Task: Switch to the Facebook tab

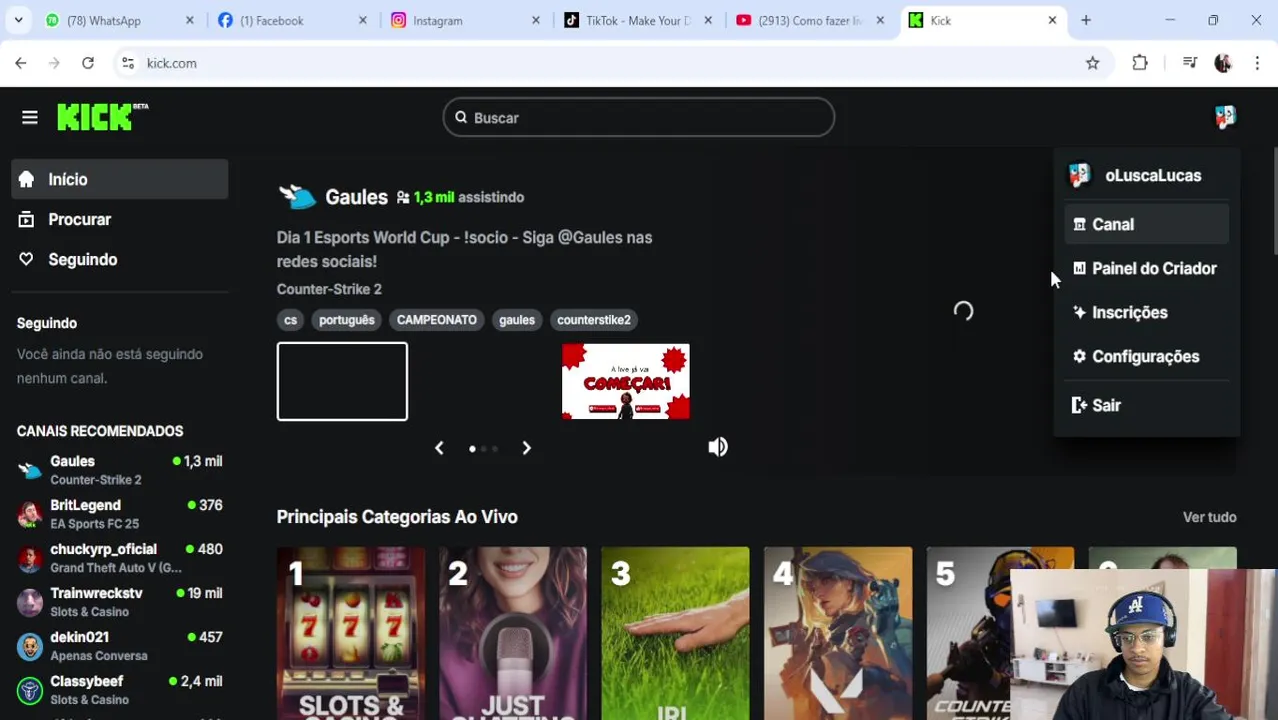Action: [292, 20]
